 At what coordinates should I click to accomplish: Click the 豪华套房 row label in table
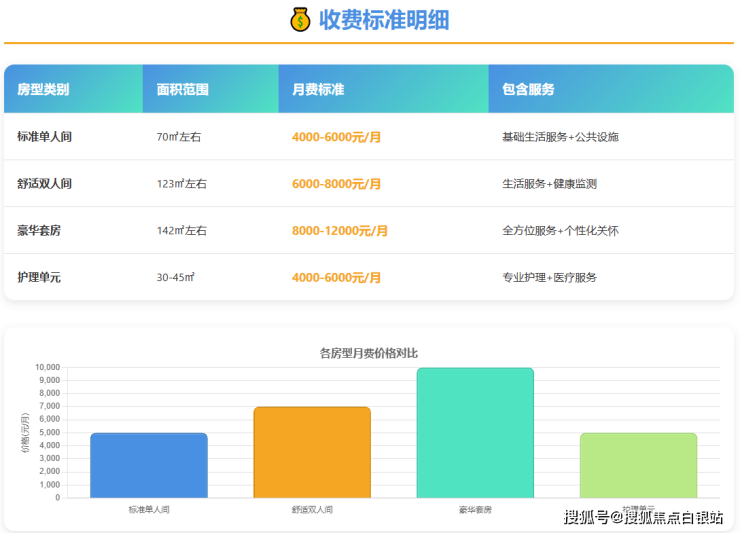click(39, 231)
